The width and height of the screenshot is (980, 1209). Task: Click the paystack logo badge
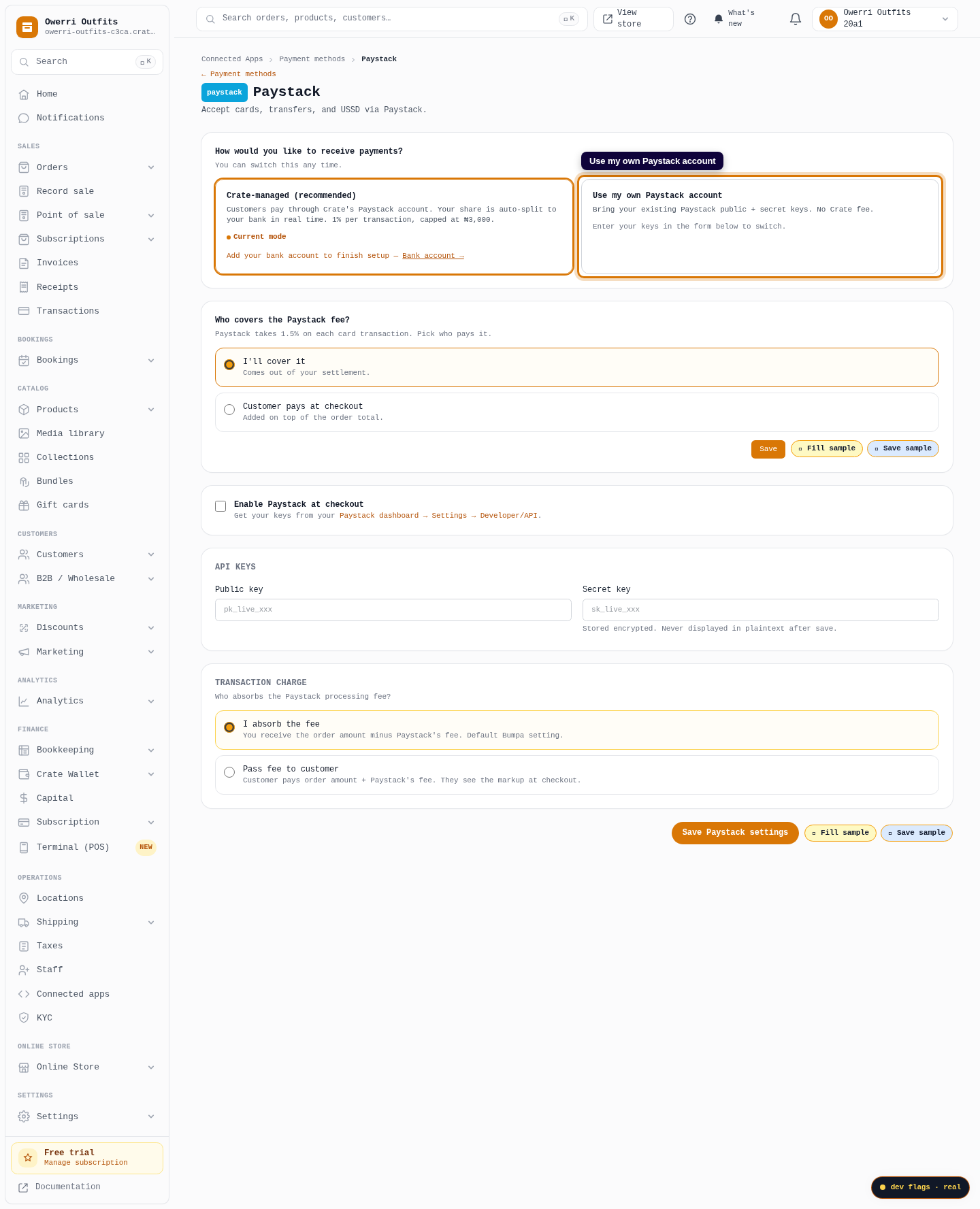click(225, 93)
